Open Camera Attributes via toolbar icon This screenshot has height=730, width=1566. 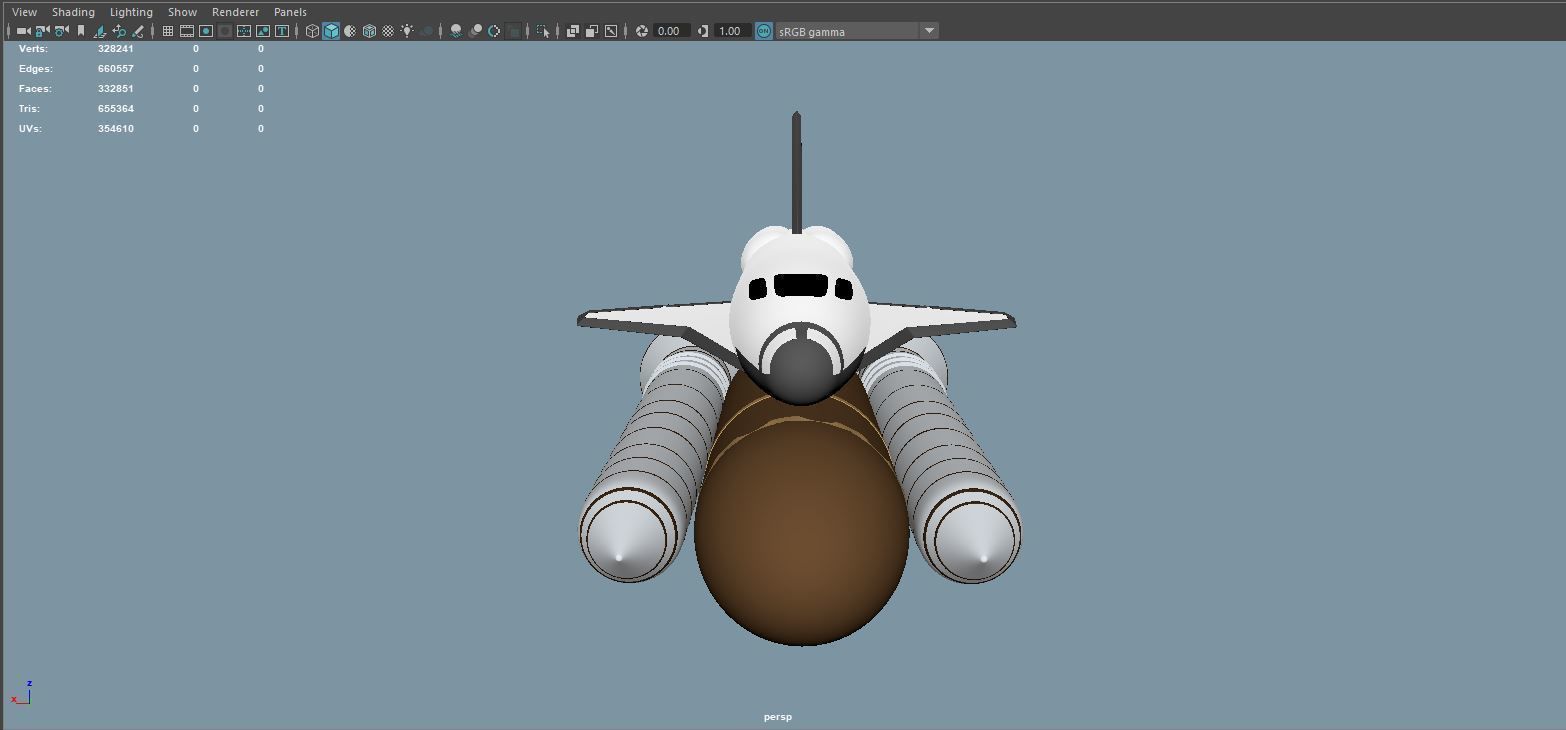(x=61, y=31)
